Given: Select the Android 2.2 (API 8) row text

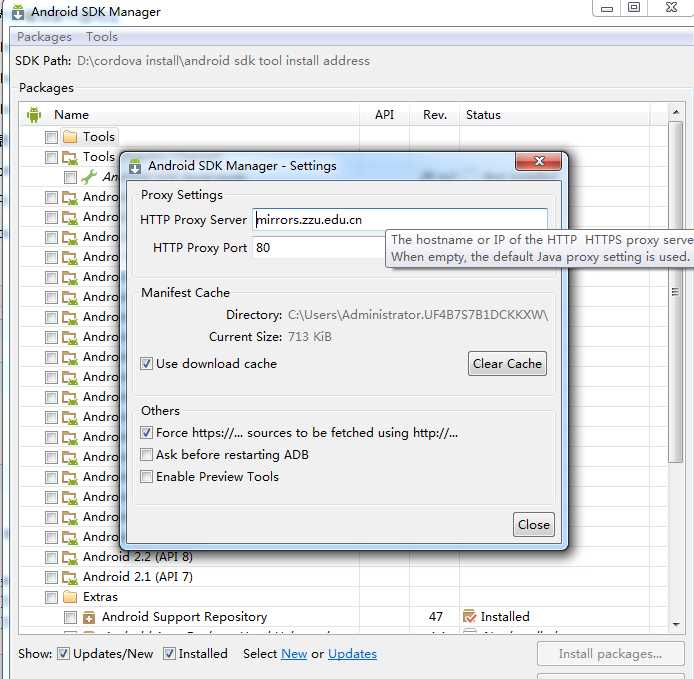Looking at the screenshot, I should (x=138, y=557).
